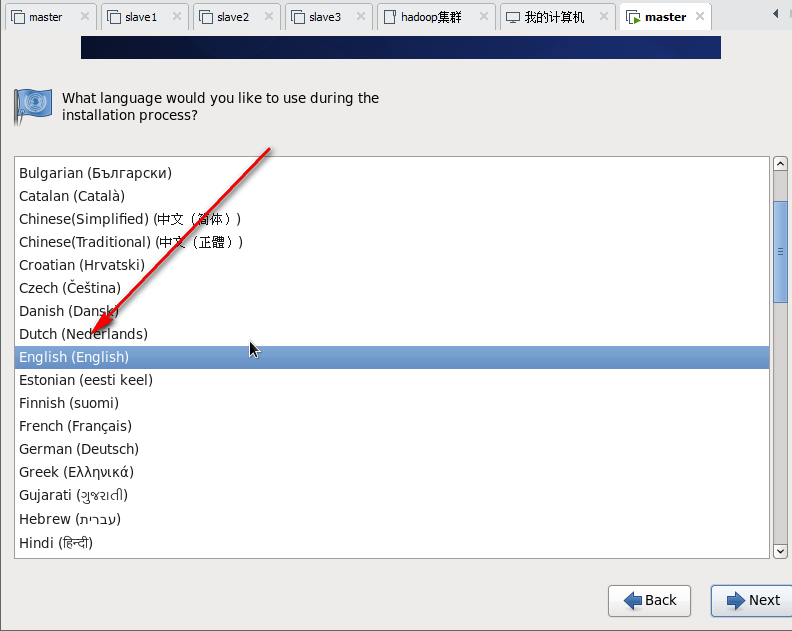The height and width of the screenshot is (631, 792).
Task: Click the language list scrollbar thumb
Action: click(x=780, y=252)
